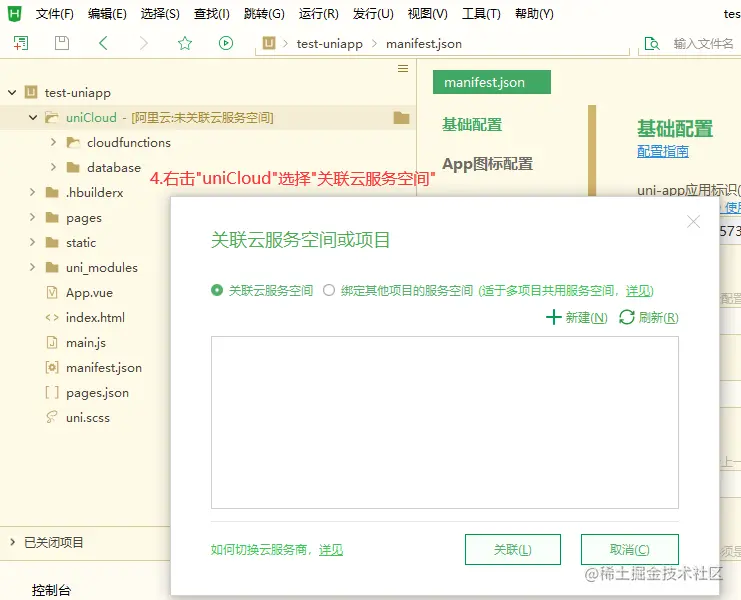Click the main.js file icon
Image resolution: width=741 pixels, height=600 pixels.
52,343
